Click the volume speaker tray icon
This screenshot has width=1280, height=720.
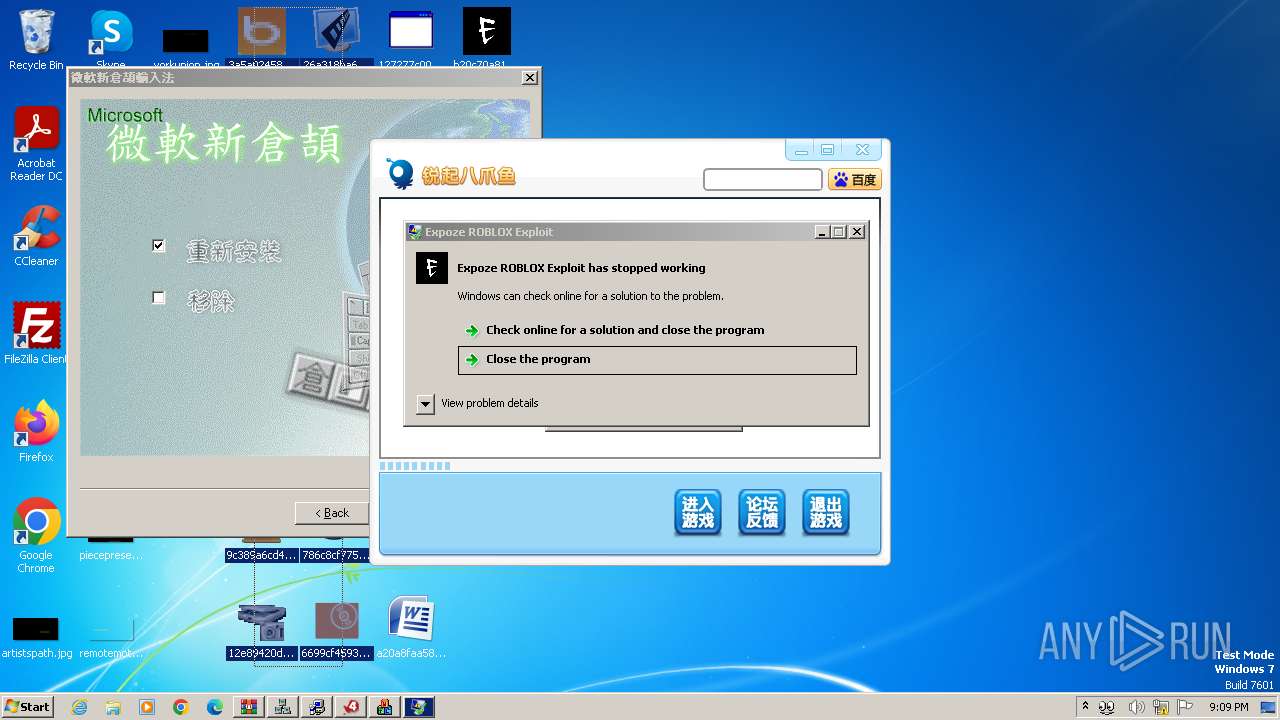click(1137, 707)
